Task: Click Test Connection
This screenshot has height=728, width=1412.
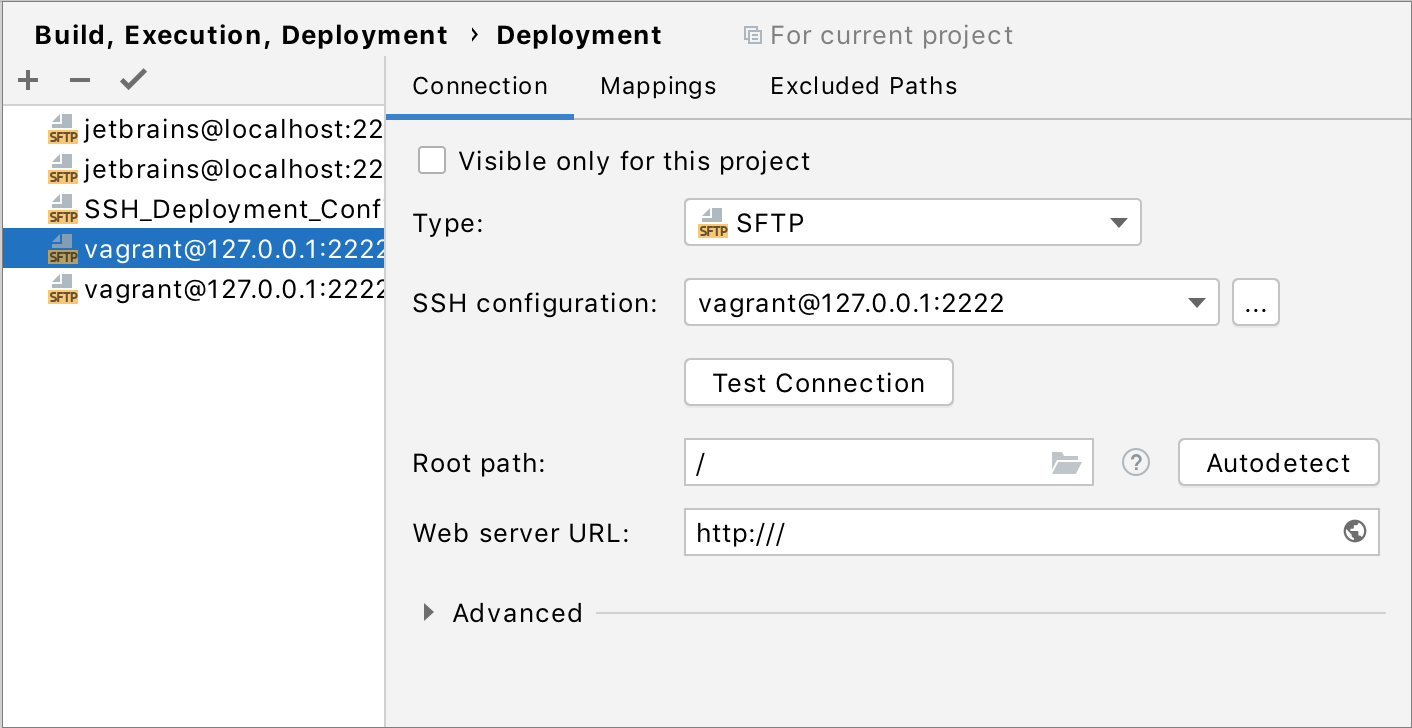Action: click(818, 382)
